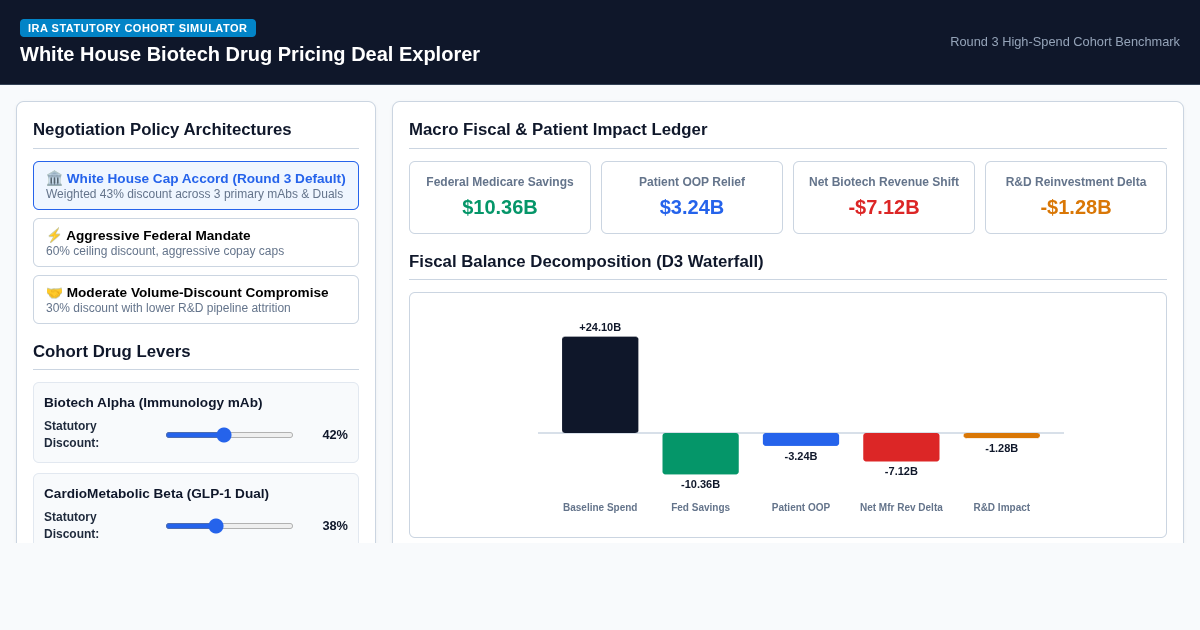1200x630 pixels.
Task: Click the -7.12B waterfall bar label
Action: (x=901, y=471)
